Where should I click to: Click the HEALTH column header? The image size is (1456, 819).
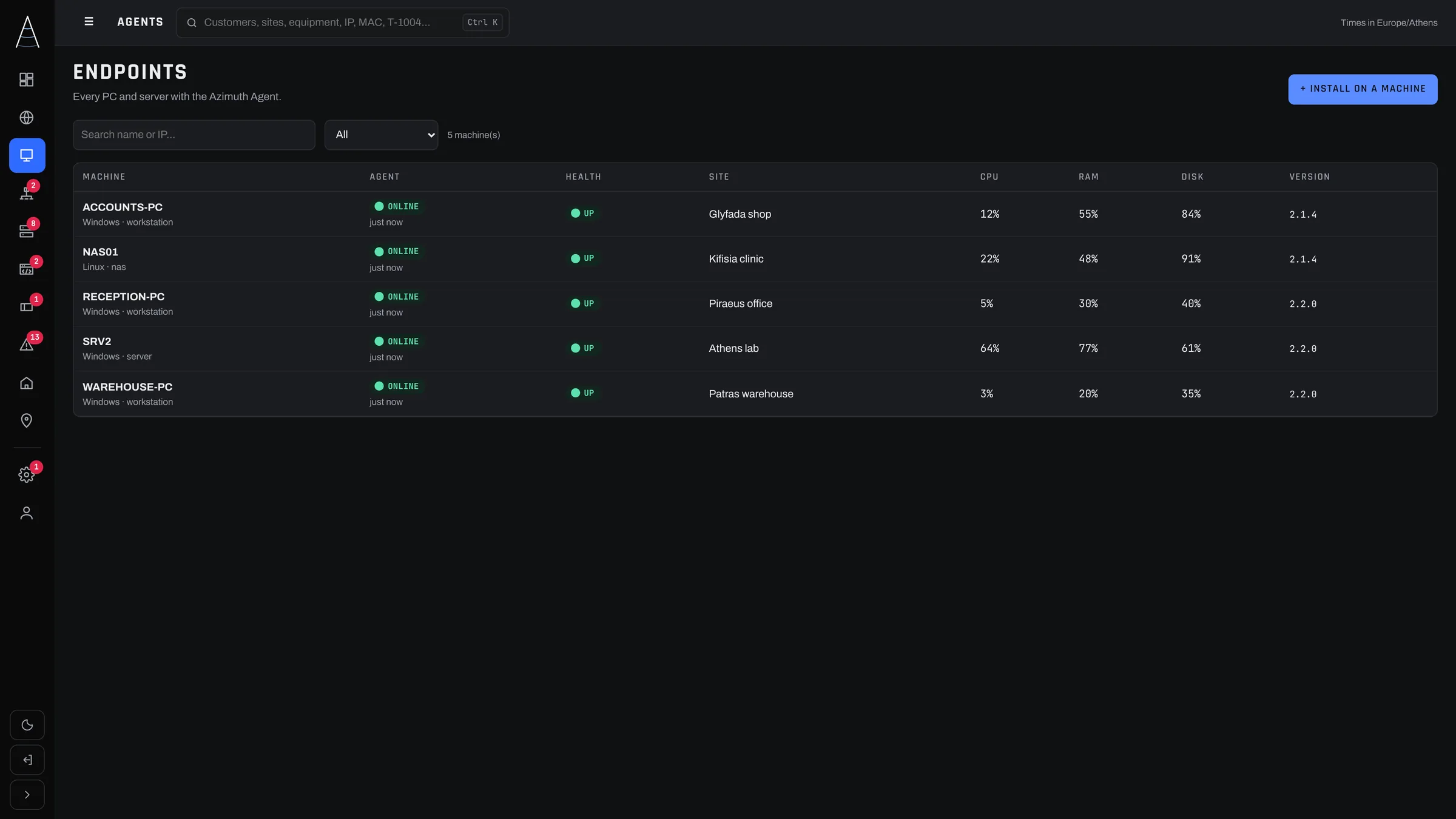pos(583,177)
